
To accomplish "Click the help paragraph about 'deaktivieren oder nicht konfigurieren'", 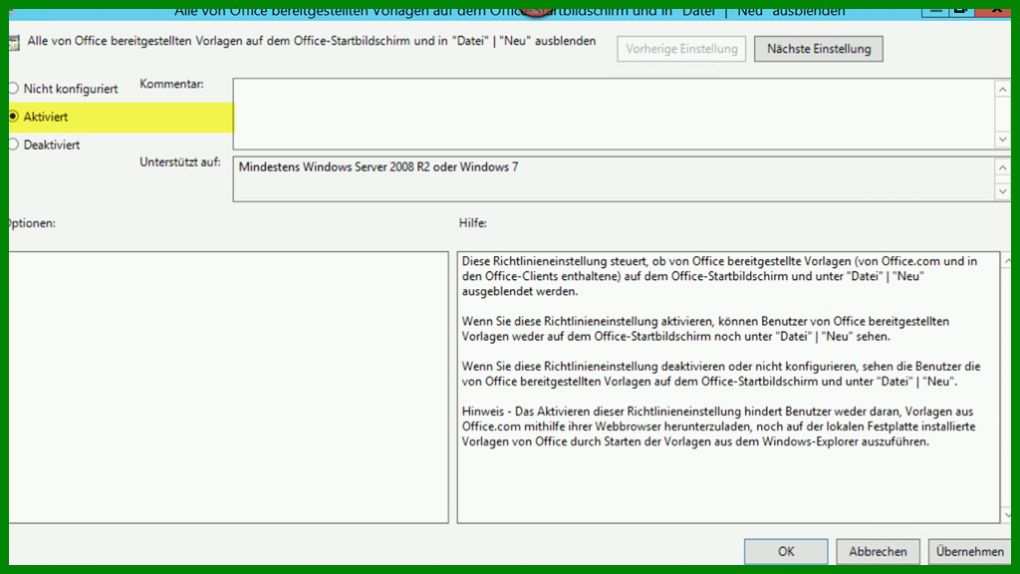I will (x=721, y=374).
